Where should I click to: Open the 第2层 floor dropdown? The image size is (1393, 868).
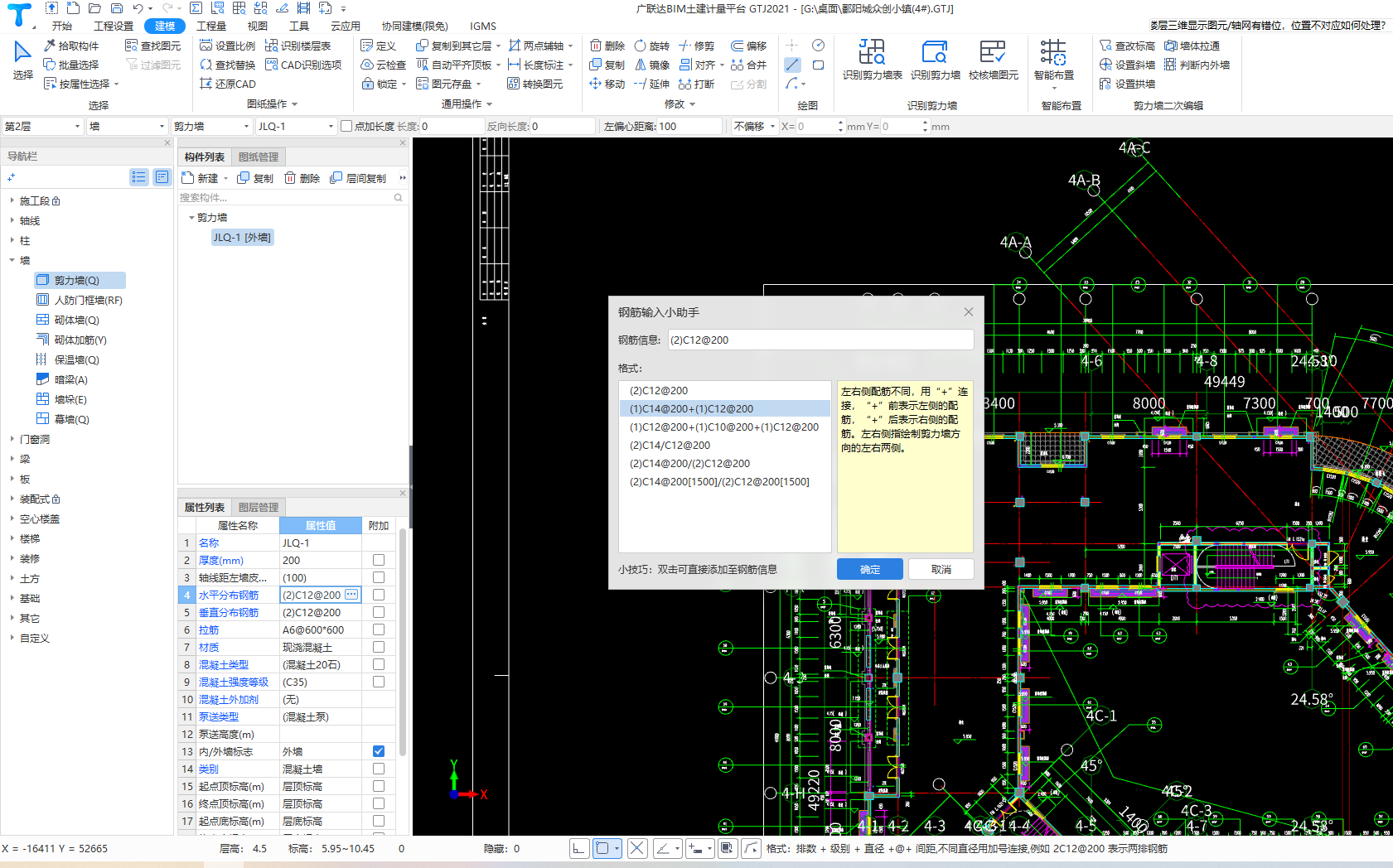point(42,127)
